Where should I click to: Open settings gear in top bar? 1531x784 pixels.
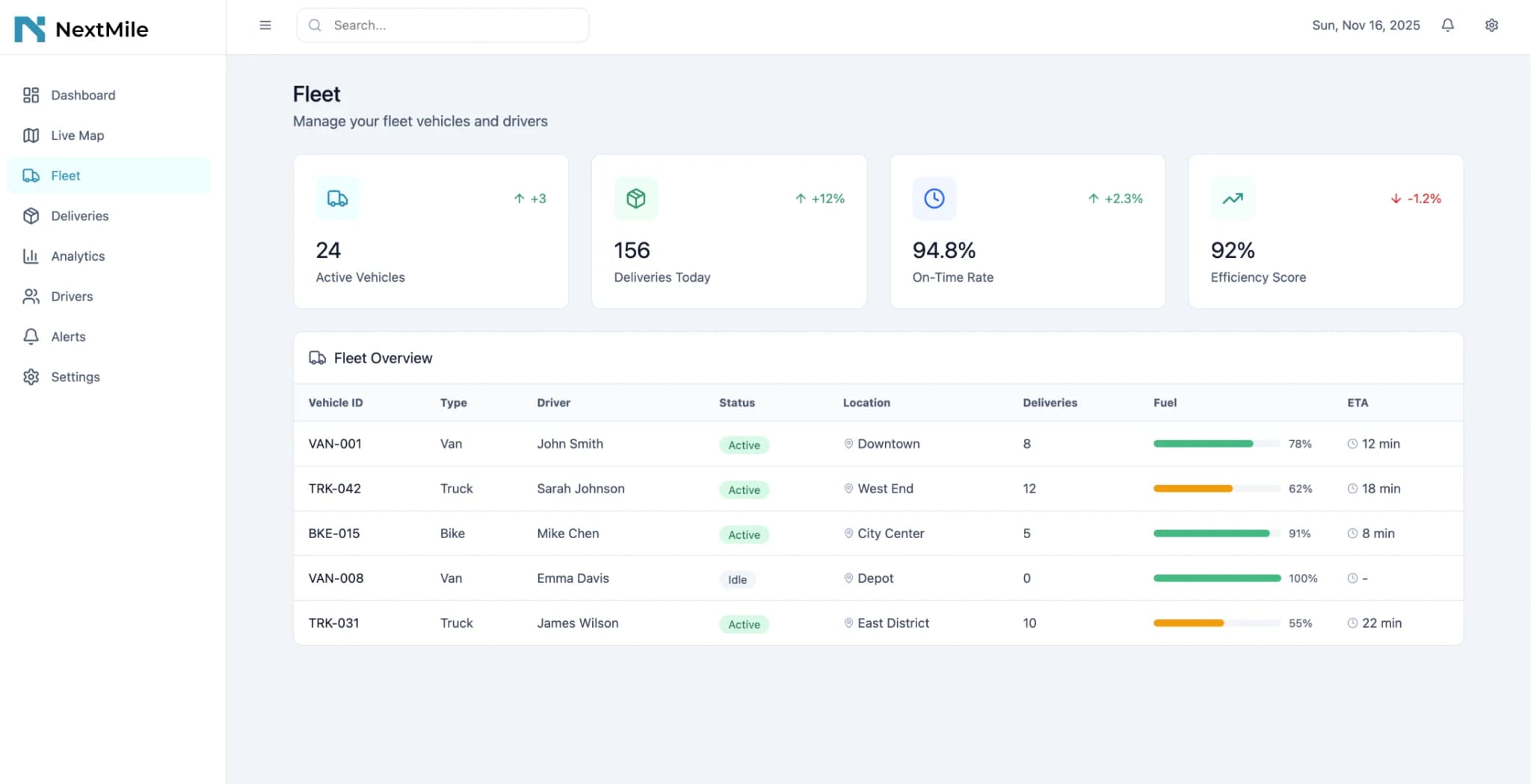coord(1491,25)
